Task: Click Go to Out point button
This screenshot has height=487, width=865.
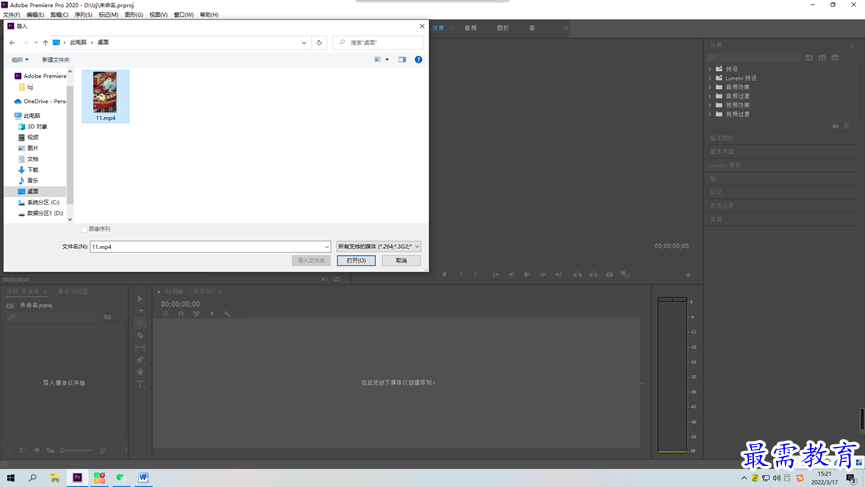Action: pos(558,275)
